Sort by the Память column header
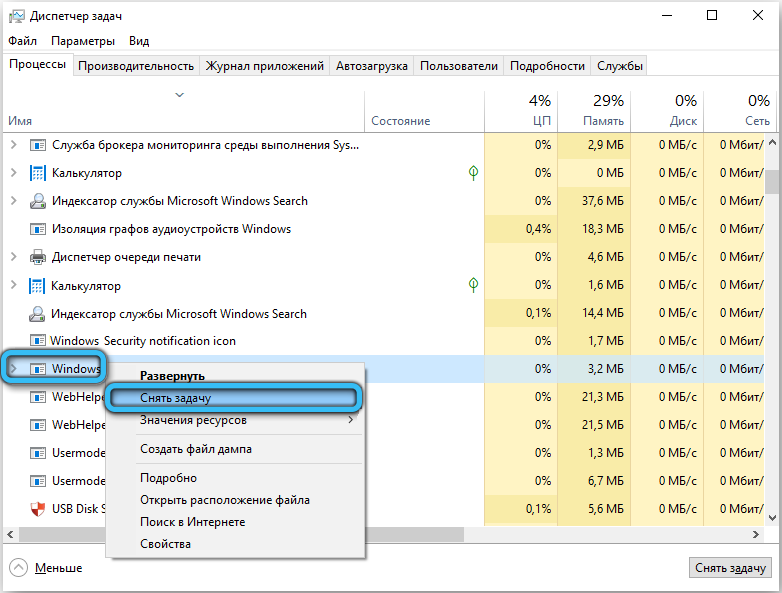782x593 pixels. coord(594,110)
